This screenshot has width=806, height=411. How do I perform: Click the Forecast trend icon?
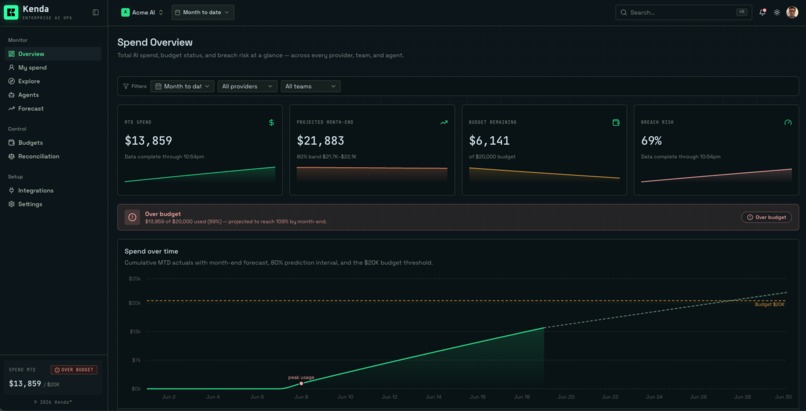[11, 108]
